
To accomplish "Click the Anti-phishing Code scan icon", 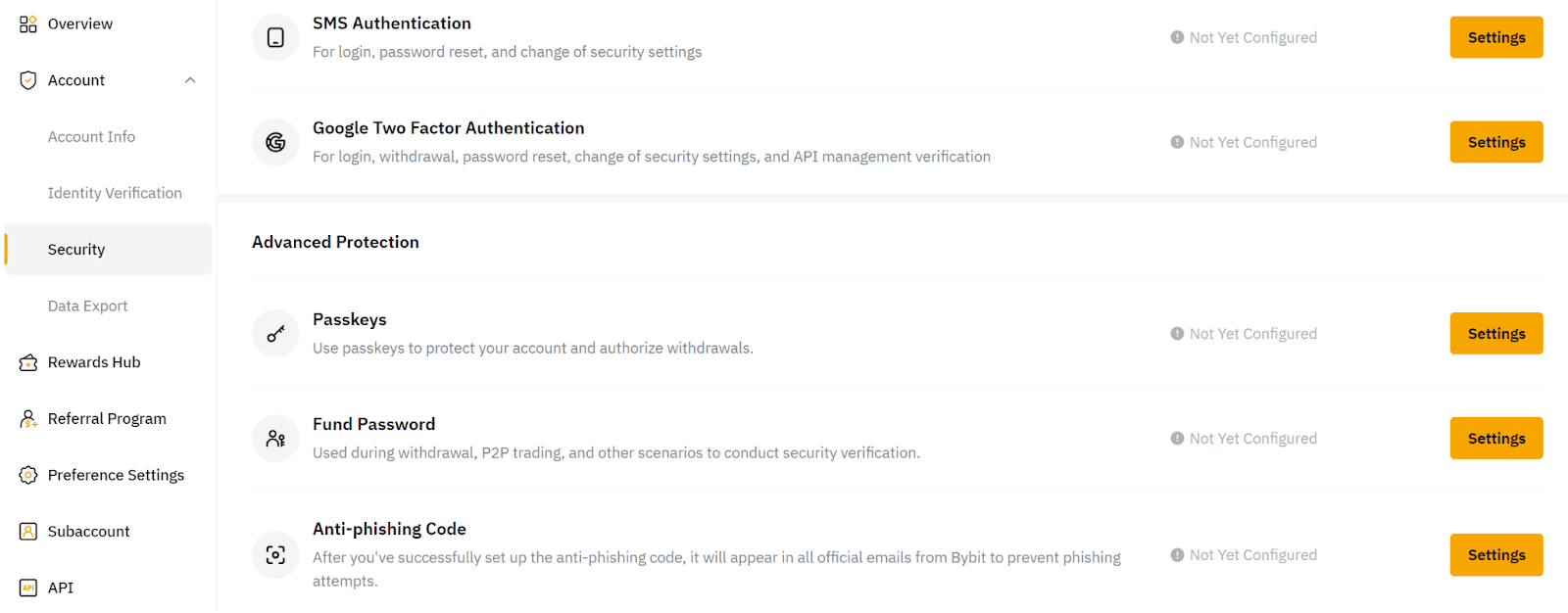I will click(274, 554).
